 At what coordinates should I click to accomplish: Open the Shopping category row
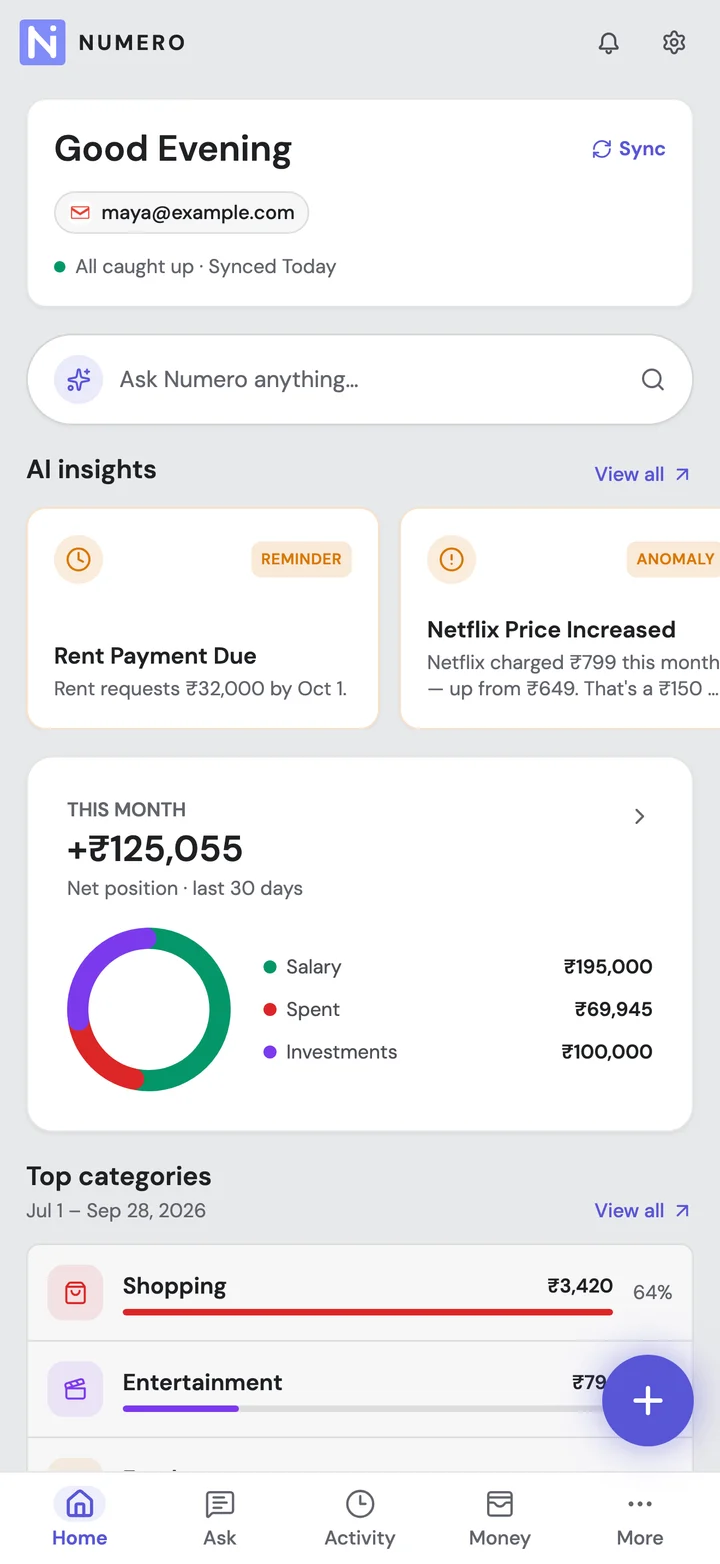(x=360, y=1293)
